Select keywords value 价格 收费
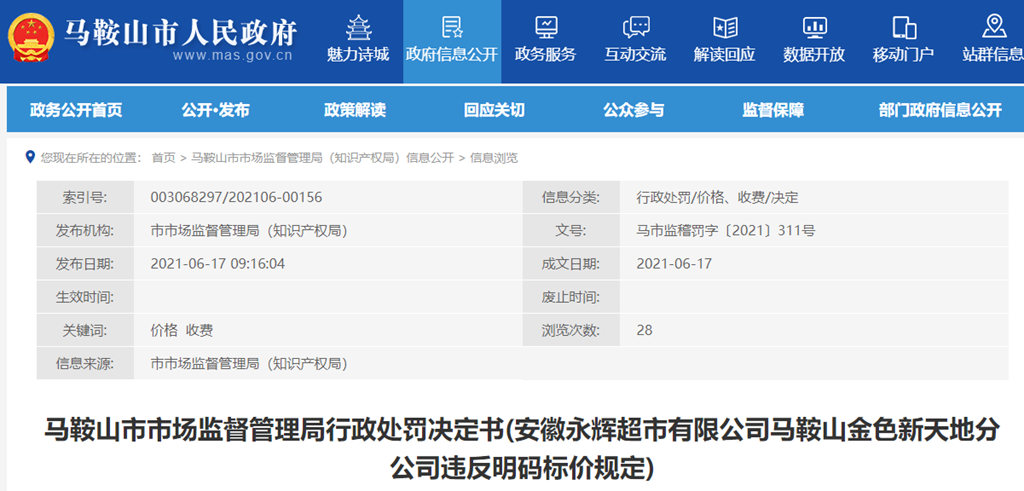Image resolution: width=1024 pixels, height=491 pixels. tap(182, 330)
